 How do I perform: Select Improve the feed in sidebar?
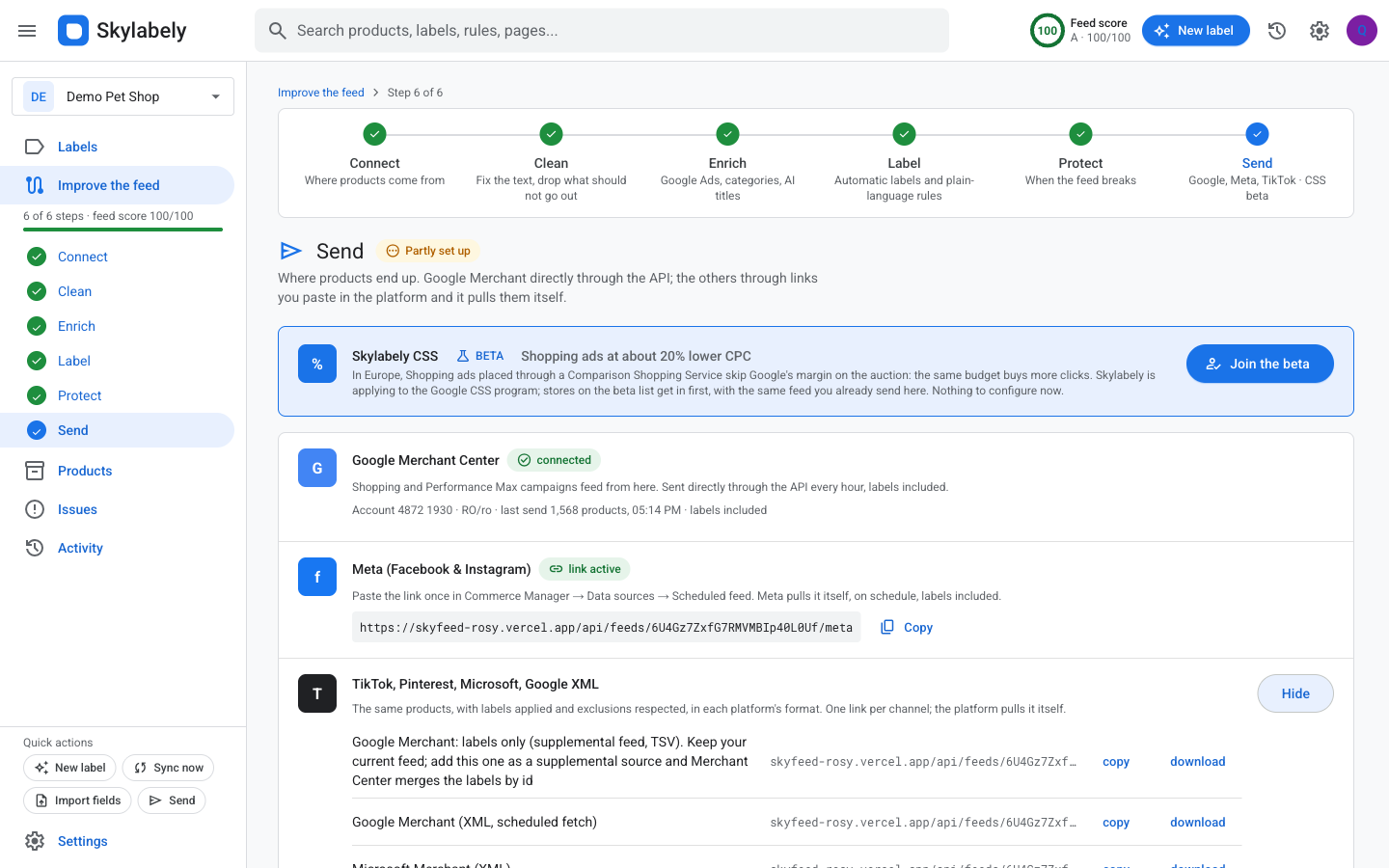[x=117, y=185]
